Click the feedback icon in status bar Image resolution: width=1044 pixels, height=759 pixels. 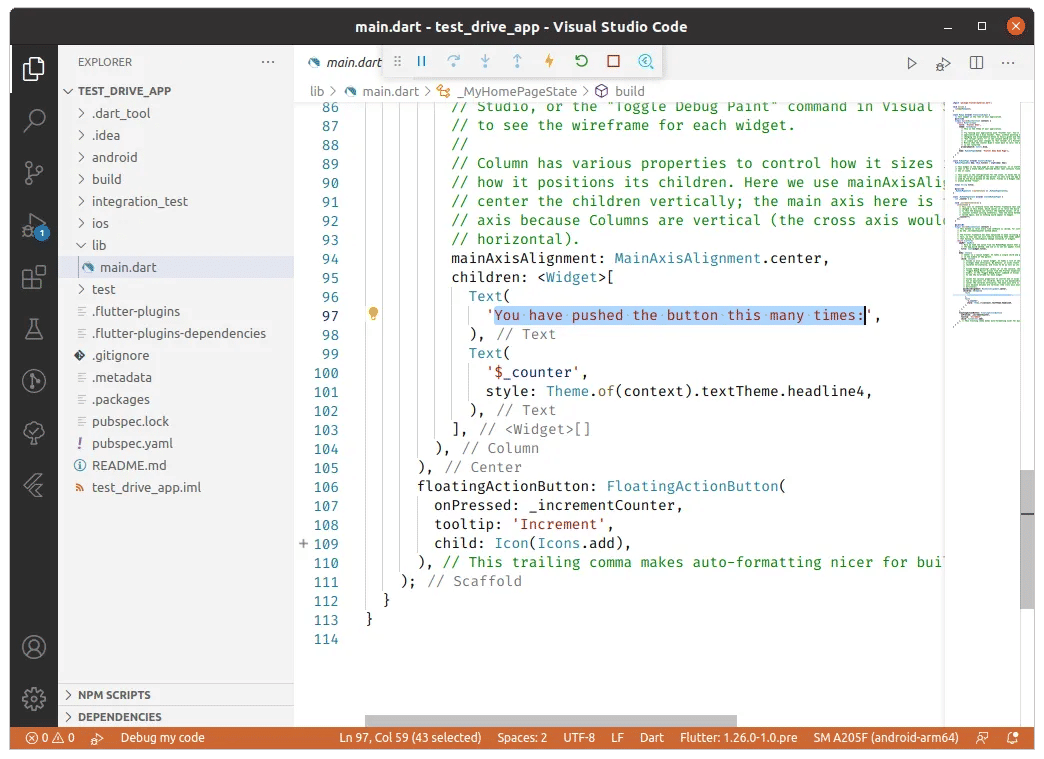(982, 738)
